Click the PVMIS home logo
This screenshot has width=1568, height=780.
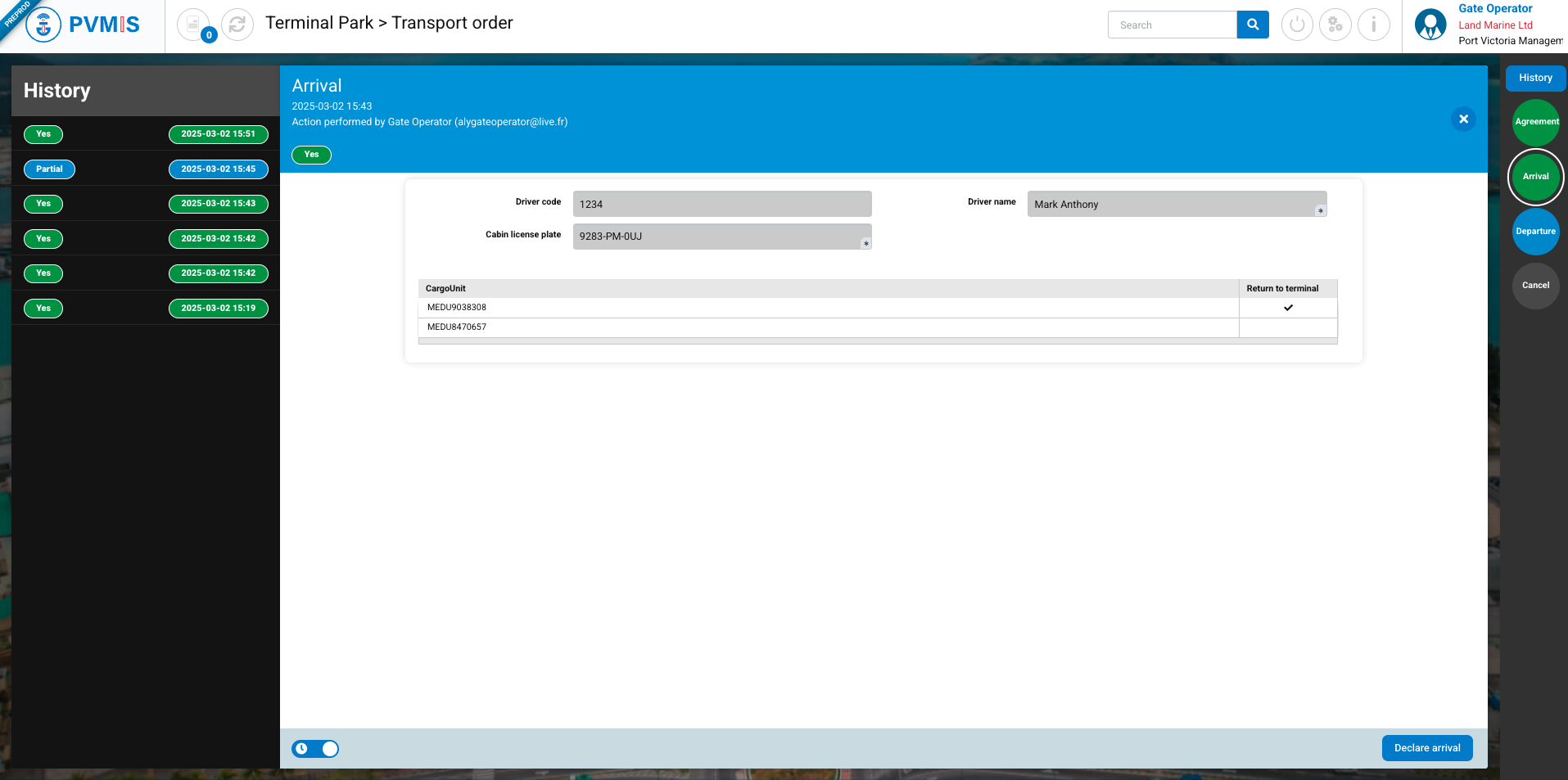83,25
